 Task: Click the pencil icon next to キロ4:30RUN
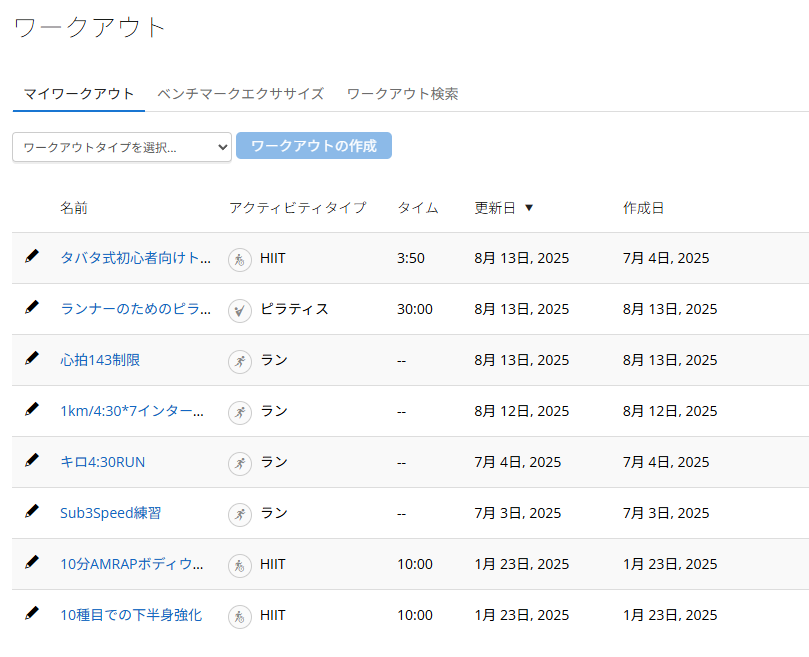(x=32, y=460)
